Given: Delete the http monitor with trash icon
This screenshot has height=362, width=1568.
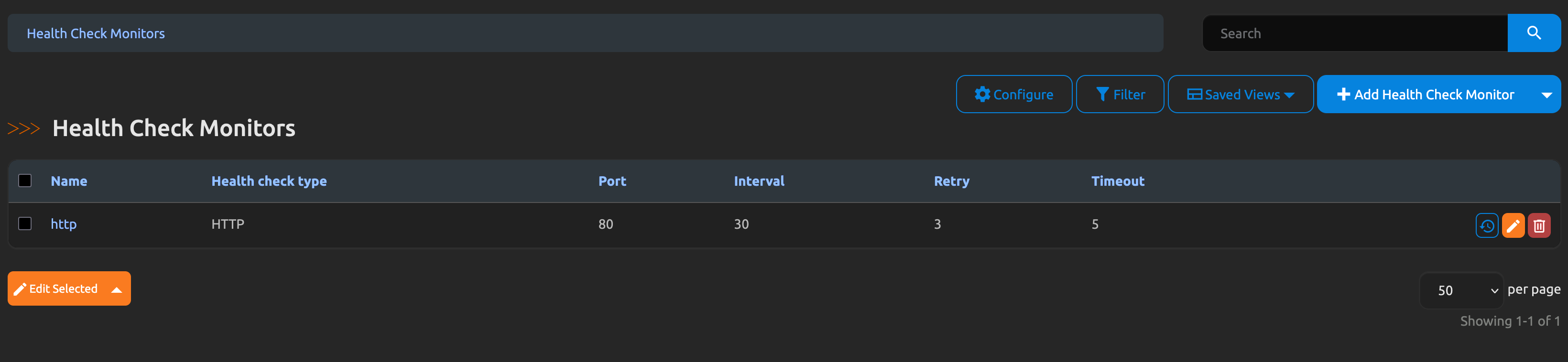Looking at the screenshot, I should 1539,226.
